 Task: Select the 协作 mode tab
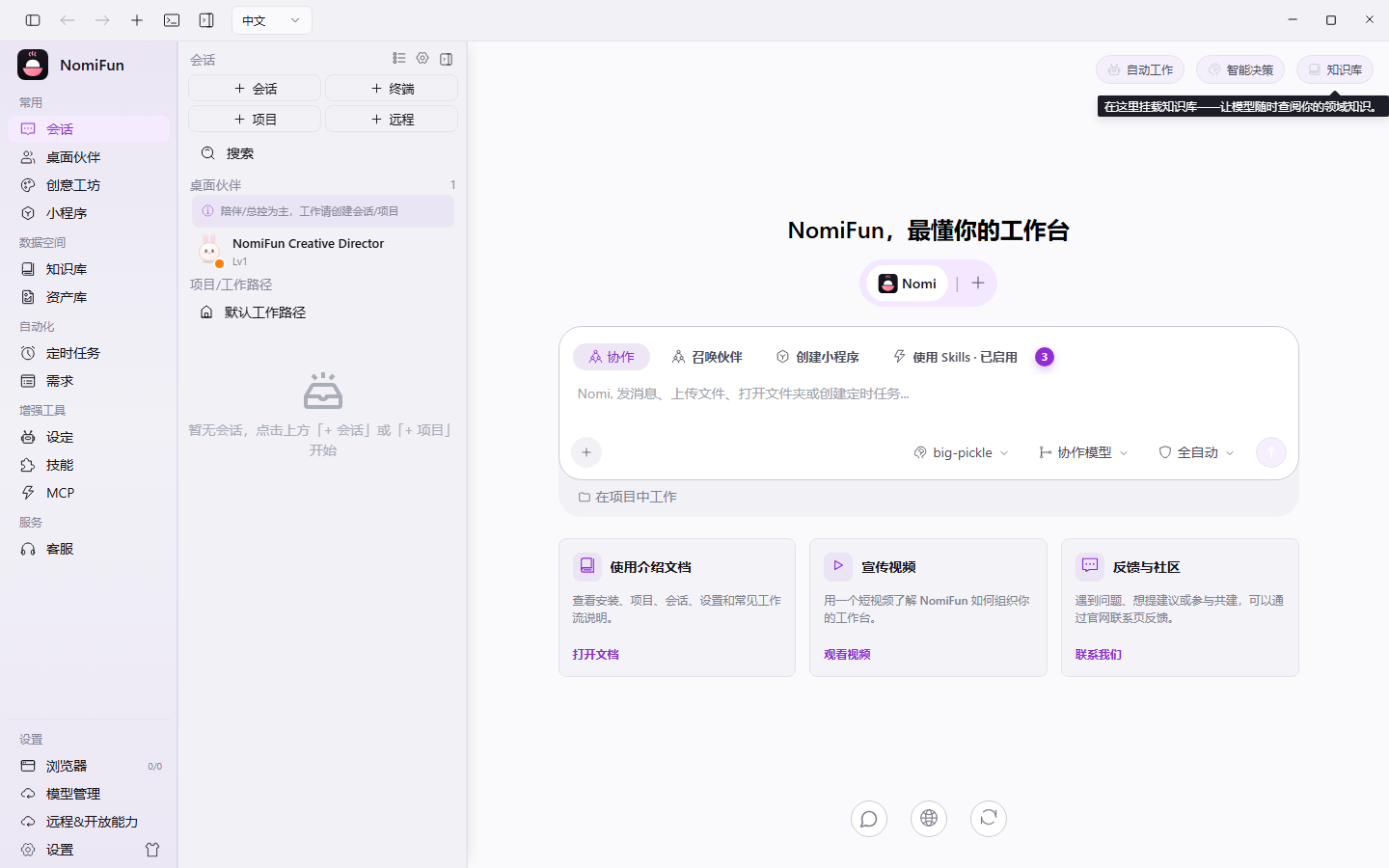(612, 357)
